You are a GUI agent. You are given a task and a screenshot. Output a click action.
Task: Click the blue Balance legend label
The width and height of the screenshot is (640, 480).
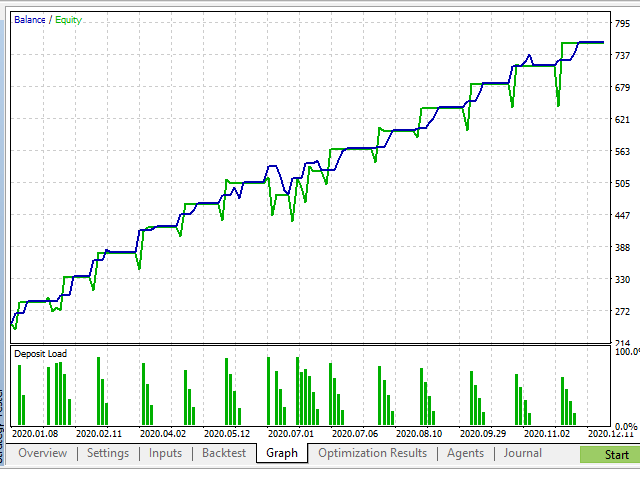tap(29, 20)
